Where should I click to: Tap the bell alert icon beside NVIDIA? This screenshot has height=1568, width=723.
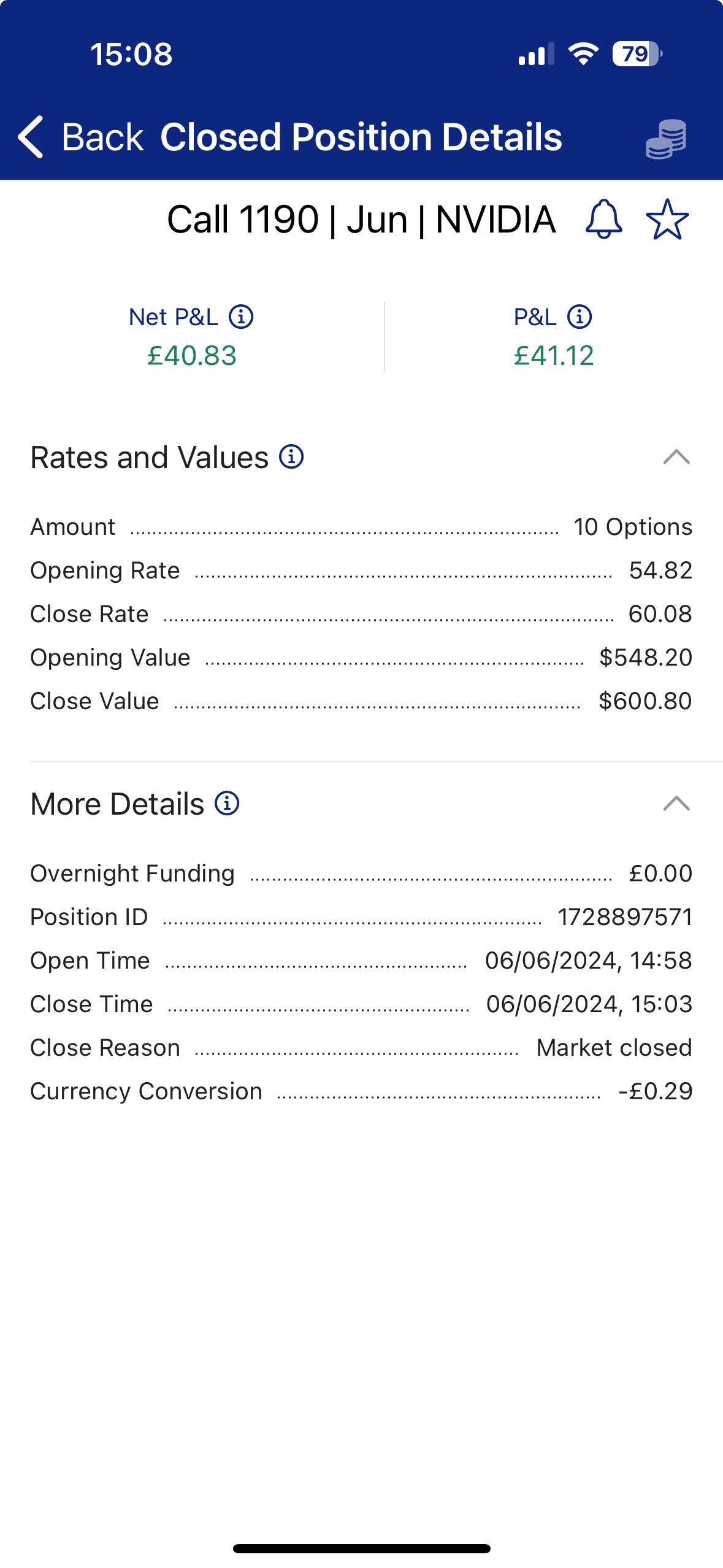604,219
